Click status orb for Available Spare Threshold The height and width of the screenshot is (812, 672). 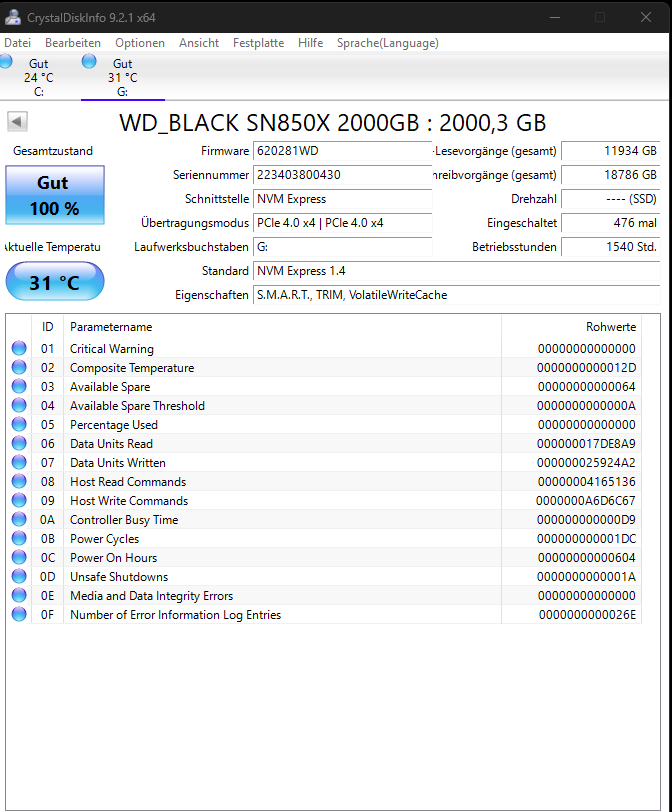[19, 405]
